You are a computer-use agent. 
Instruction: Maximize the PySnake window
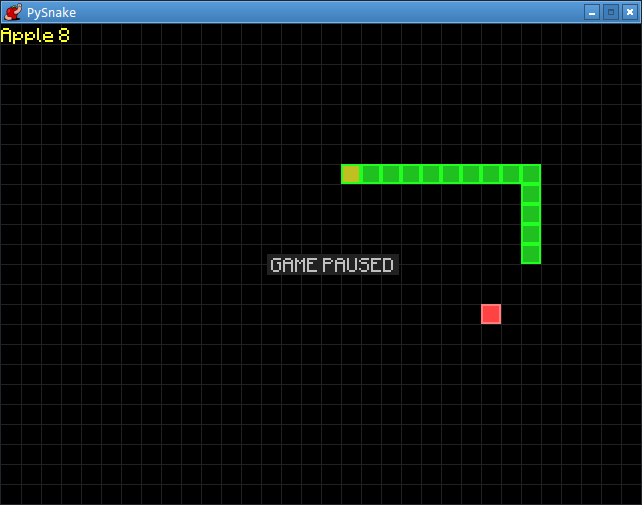click(610, 12)
